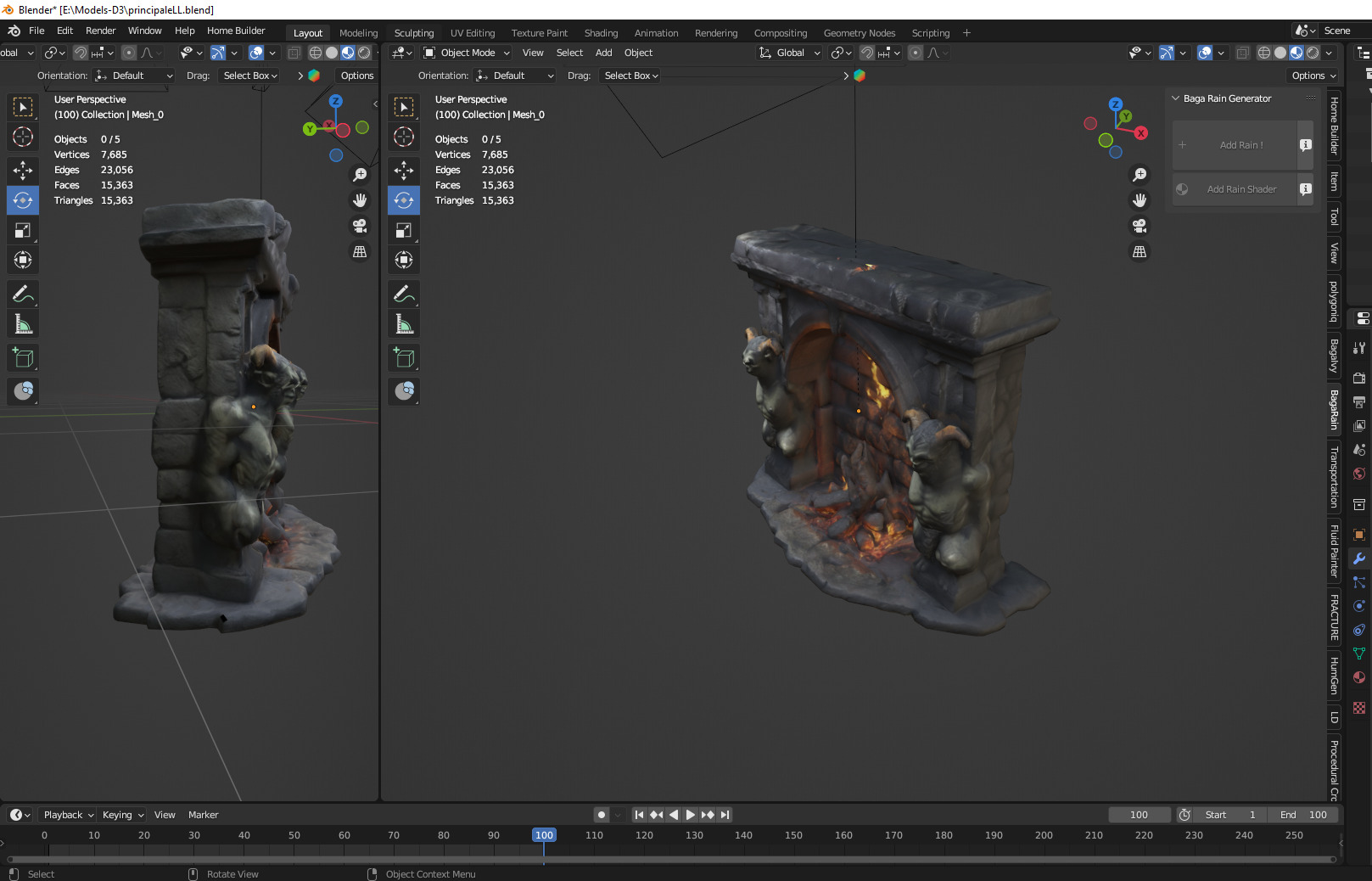Jump to timeline start
The image size is (1372, 881).
[640, 815]
